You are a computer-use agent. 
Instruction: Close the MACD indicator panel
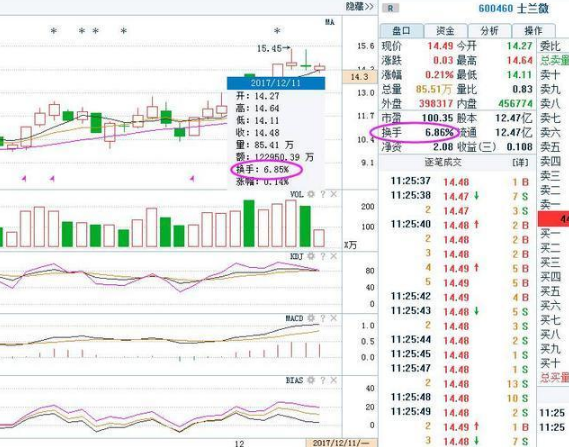pyautogui.click(x=334, y=318)
